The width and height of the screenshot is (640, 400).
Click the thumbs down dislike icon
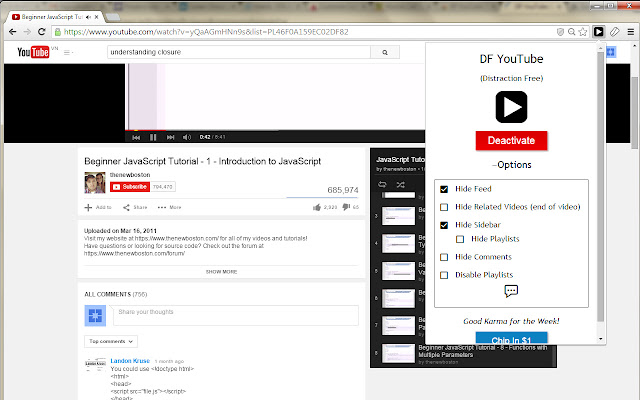(x=347, y=207)
